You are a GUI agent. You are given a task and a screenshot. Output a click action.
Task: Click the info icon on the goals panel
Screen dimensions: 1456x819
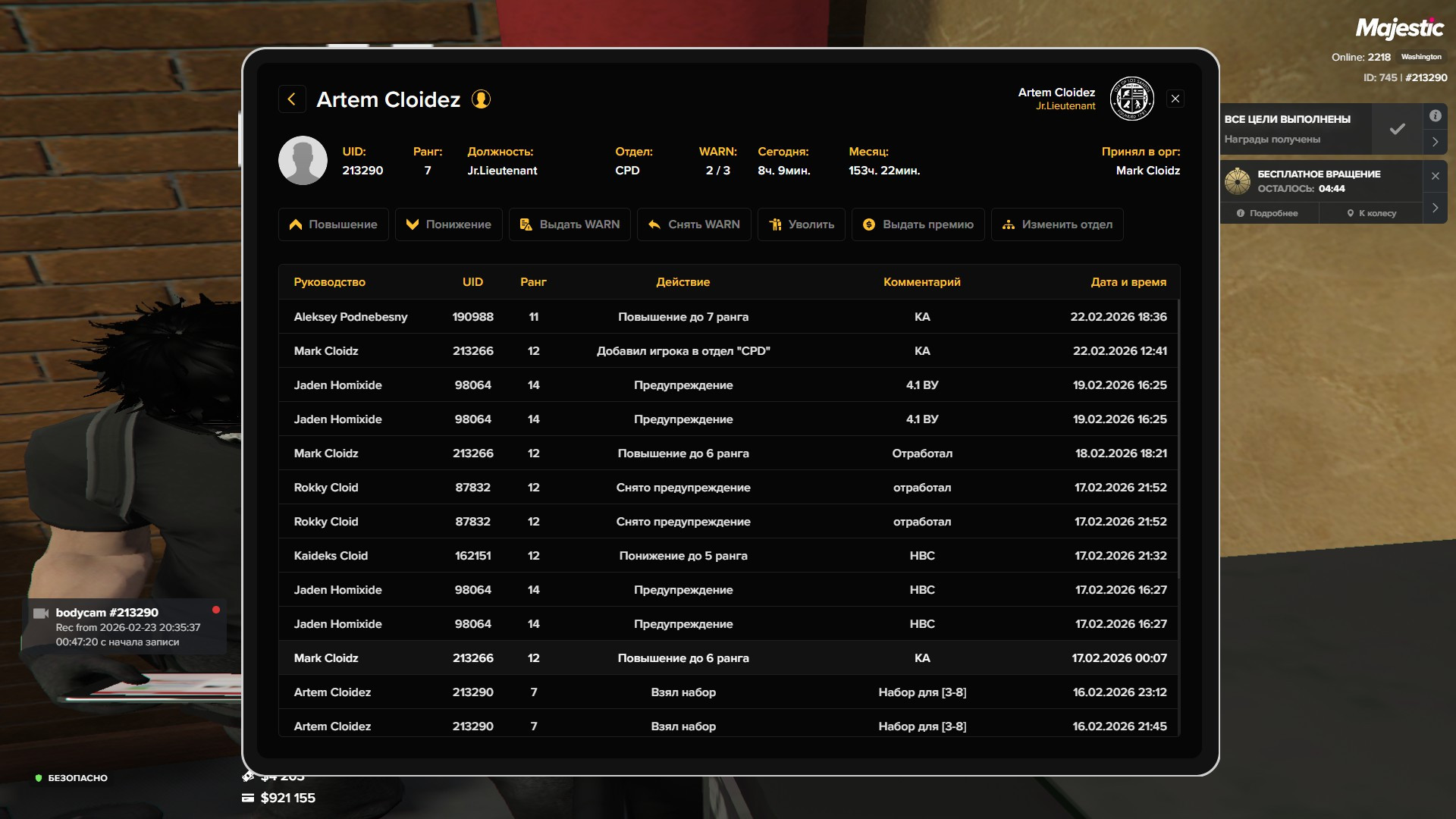point(1435,116)
